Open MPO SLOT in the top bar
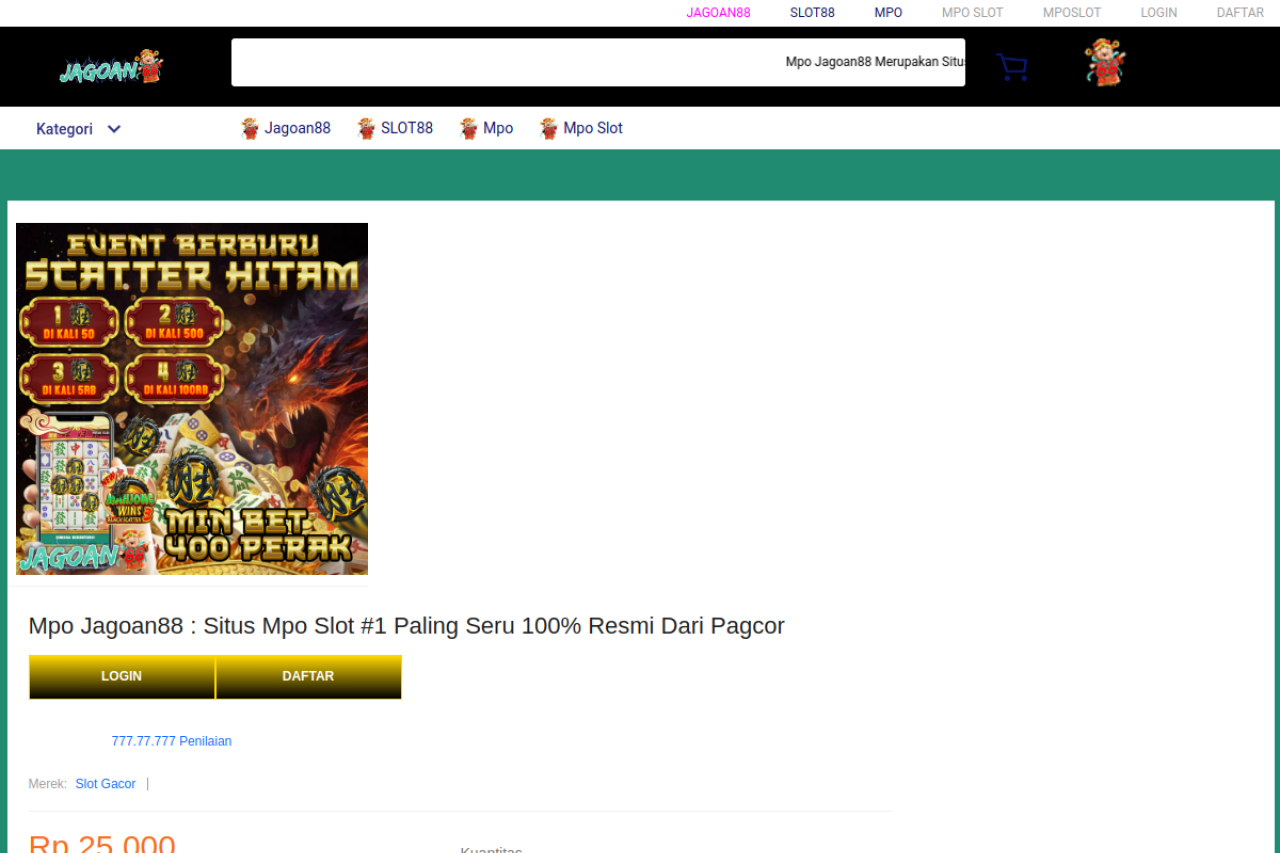This screenshot has width=1280, height=853. [972, 13]
